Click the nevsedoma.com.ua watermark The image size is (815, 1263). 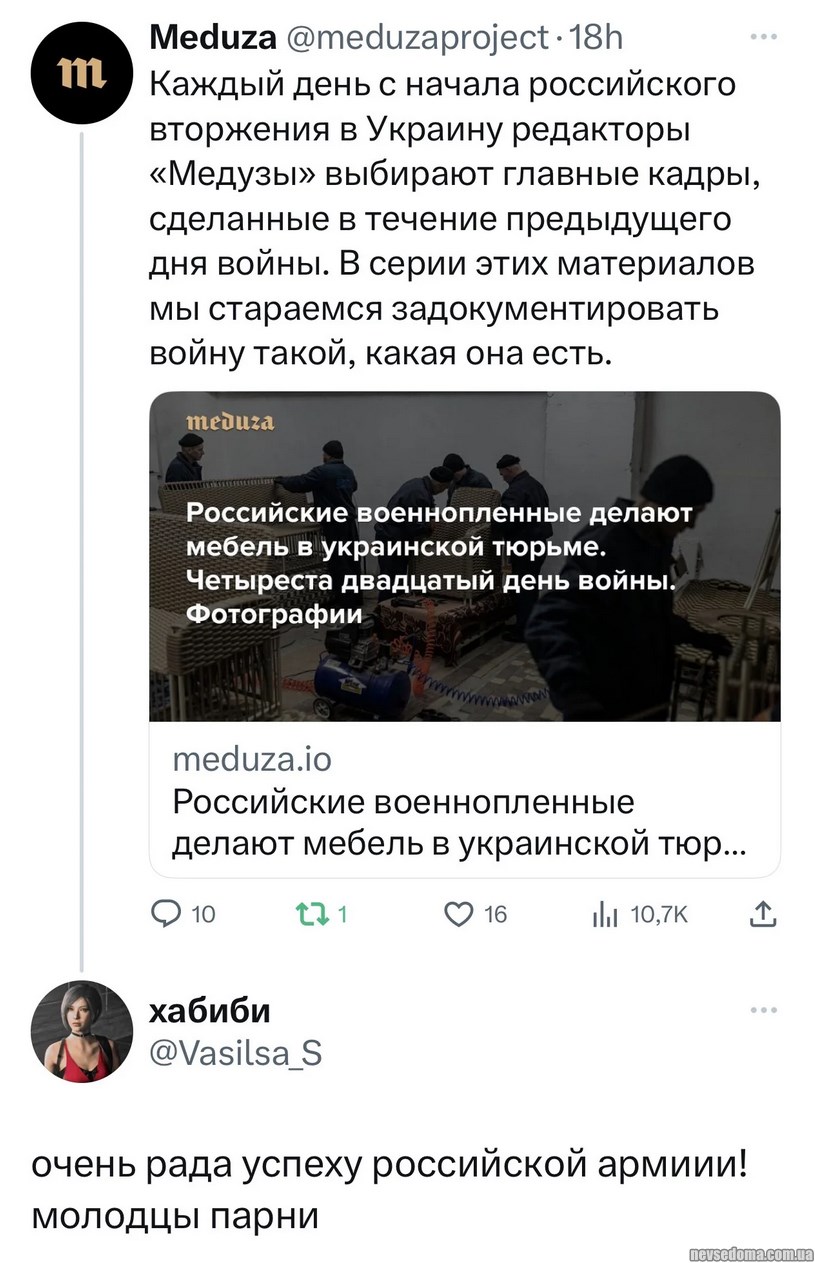click(x=751, y=1252)
